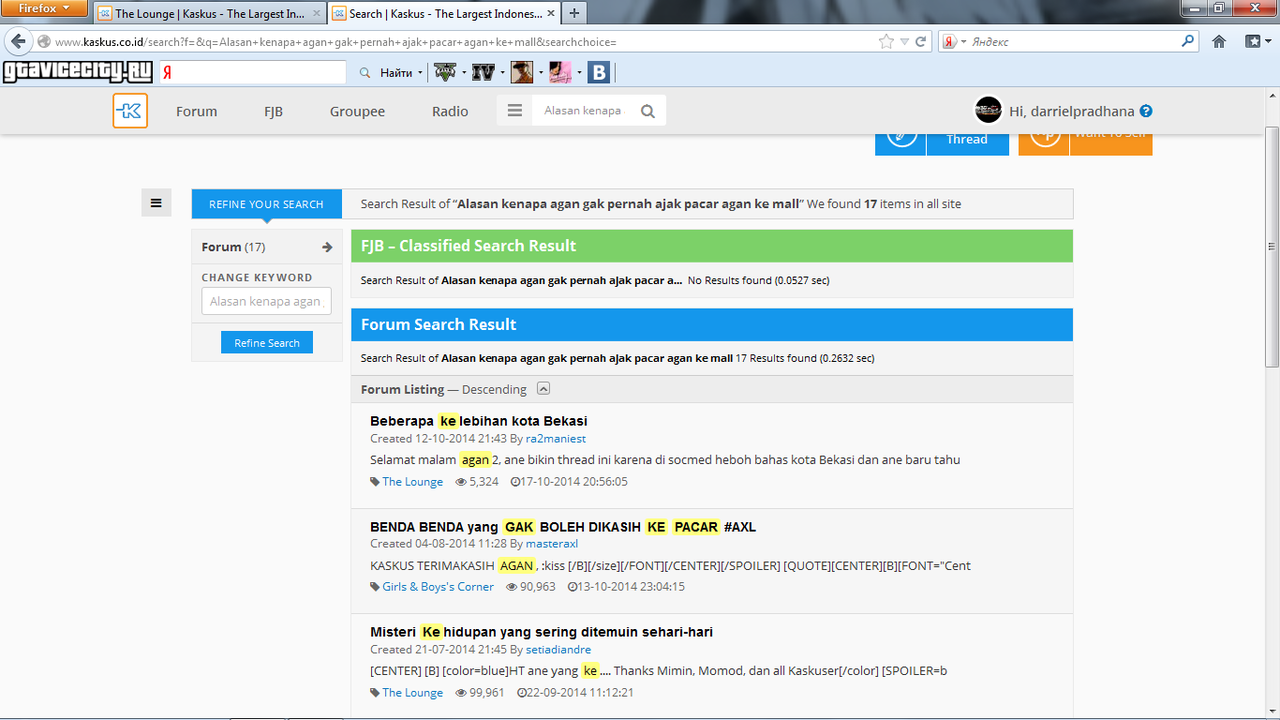Bookmark this page with the star icon
Screen dimensions: 1280x720
[886, 42]
